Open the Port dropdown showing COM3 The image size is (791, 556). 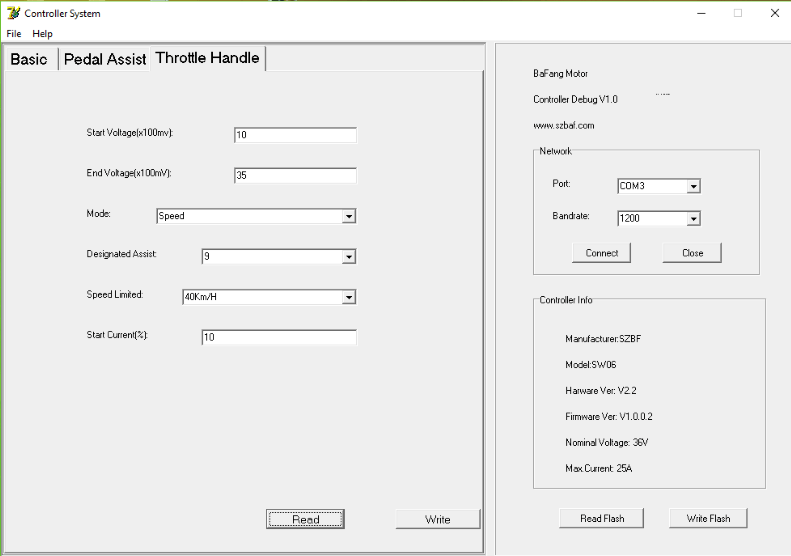659,186
